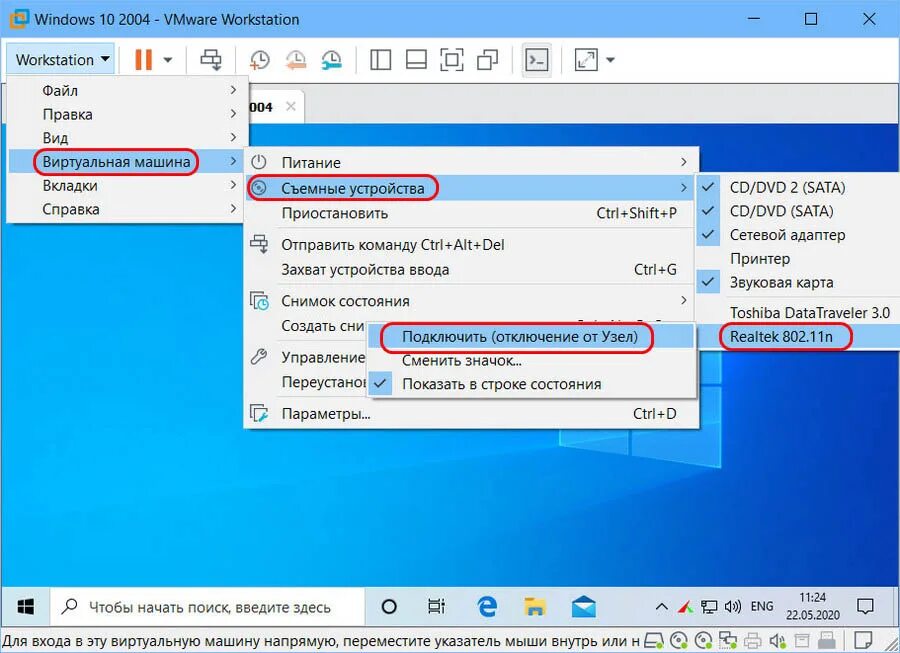Click first CD/DVD icon in VMware status bar
This screenshot has height=653, width=900.
point(678,640)
